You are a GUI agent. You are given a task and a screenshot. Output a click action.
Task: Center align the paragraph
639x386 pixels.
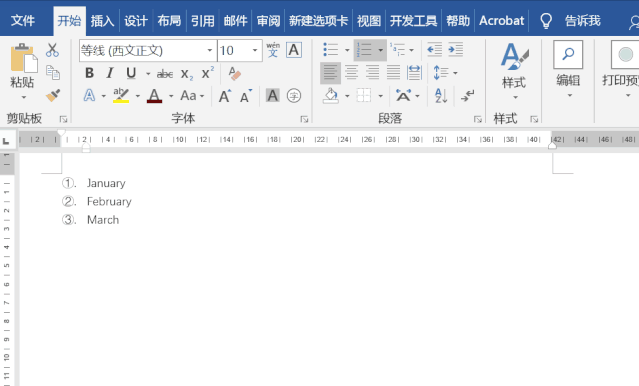coord(351,73)
